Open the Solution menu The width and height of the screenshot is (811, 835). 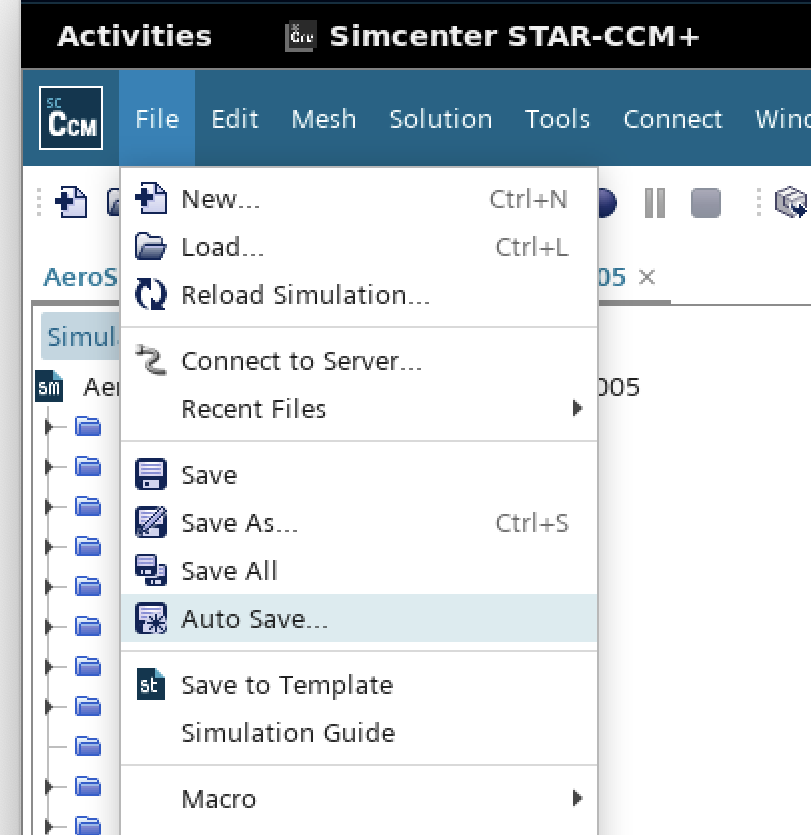coord(441,118)
